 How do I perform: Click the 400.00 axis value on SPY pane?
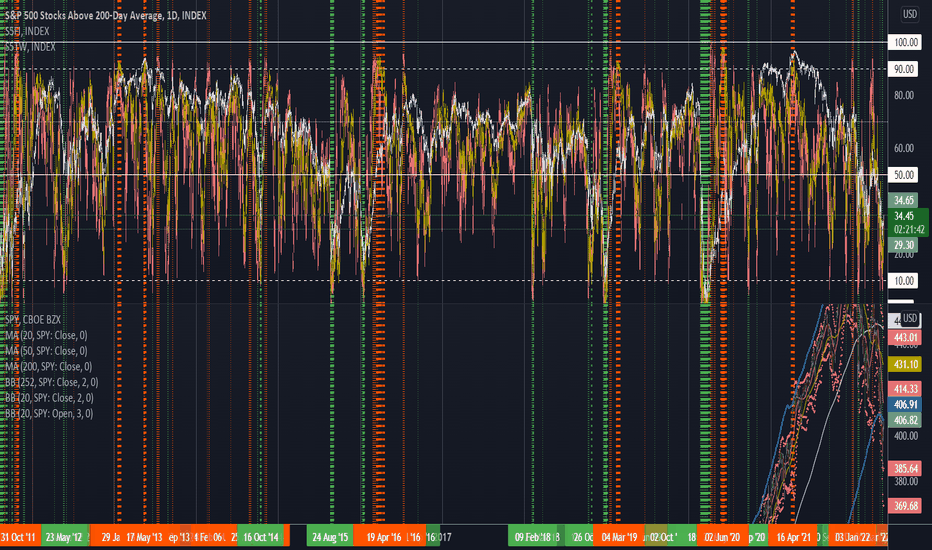click(x=906, y=436)
